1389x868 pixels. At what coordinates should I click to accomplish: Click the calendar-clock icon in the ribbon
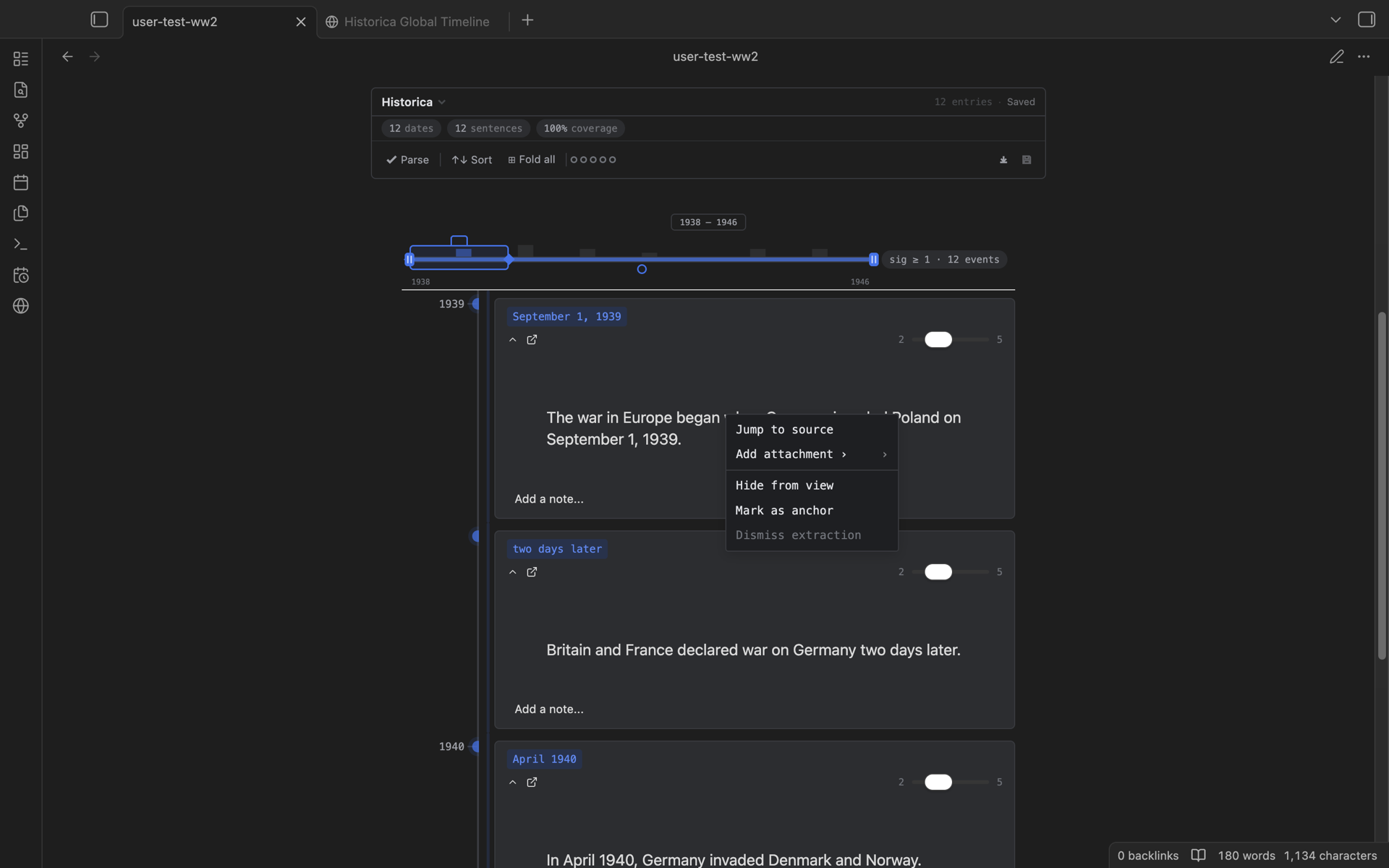coord(21,275)
